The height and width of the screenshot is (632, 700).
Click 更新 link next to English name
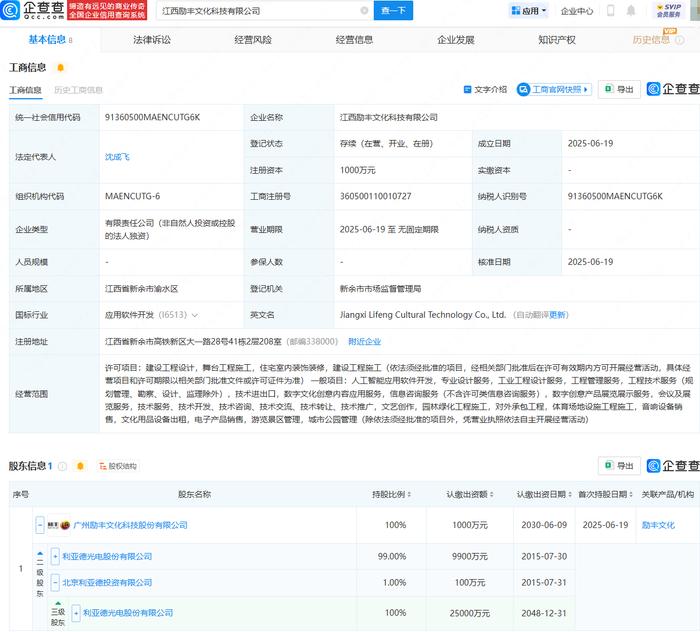click(x=558, y=315)
